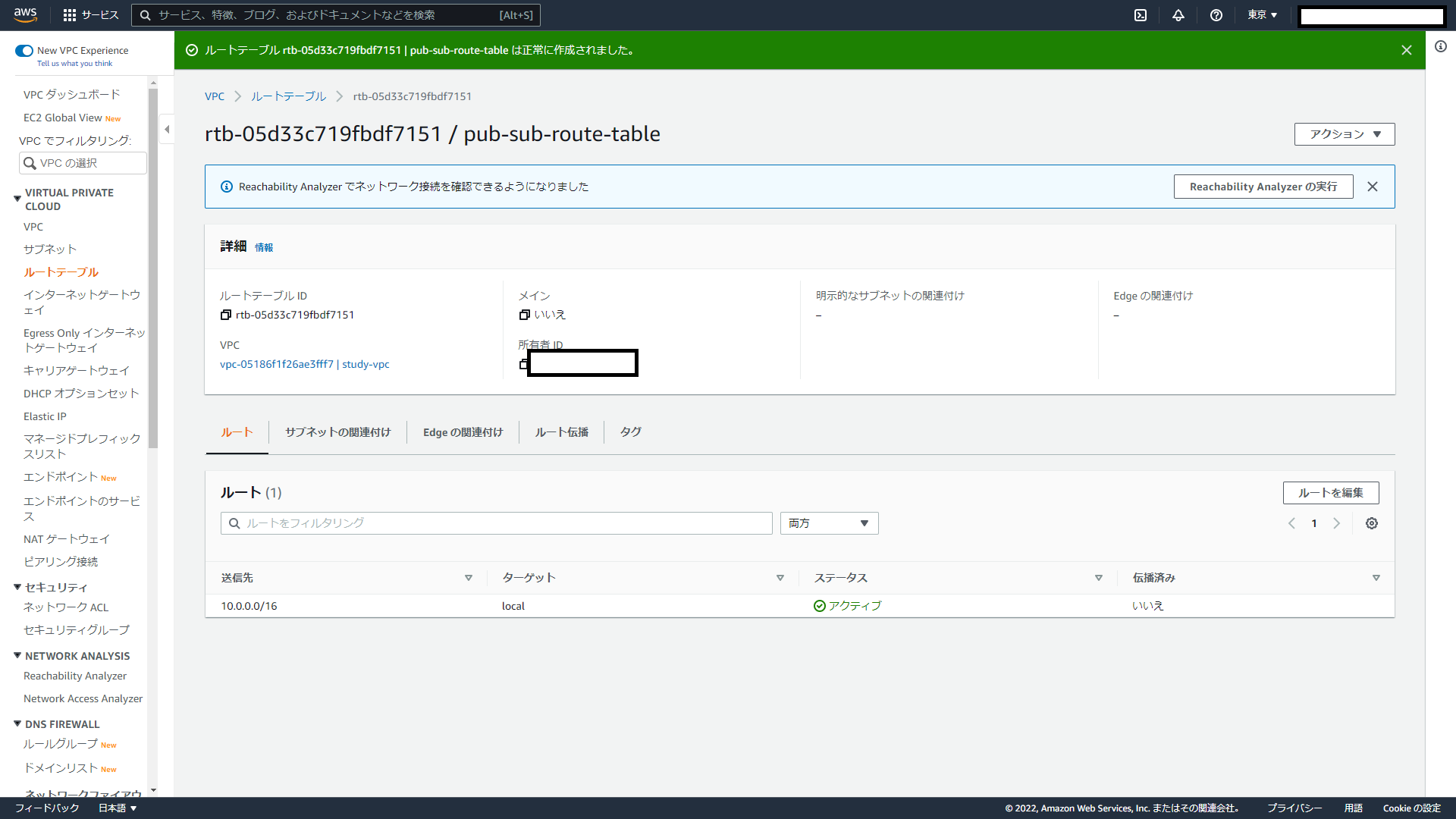Copy the route table ID icon
This screenshot has height=819, width=1456.
(225, 315)
